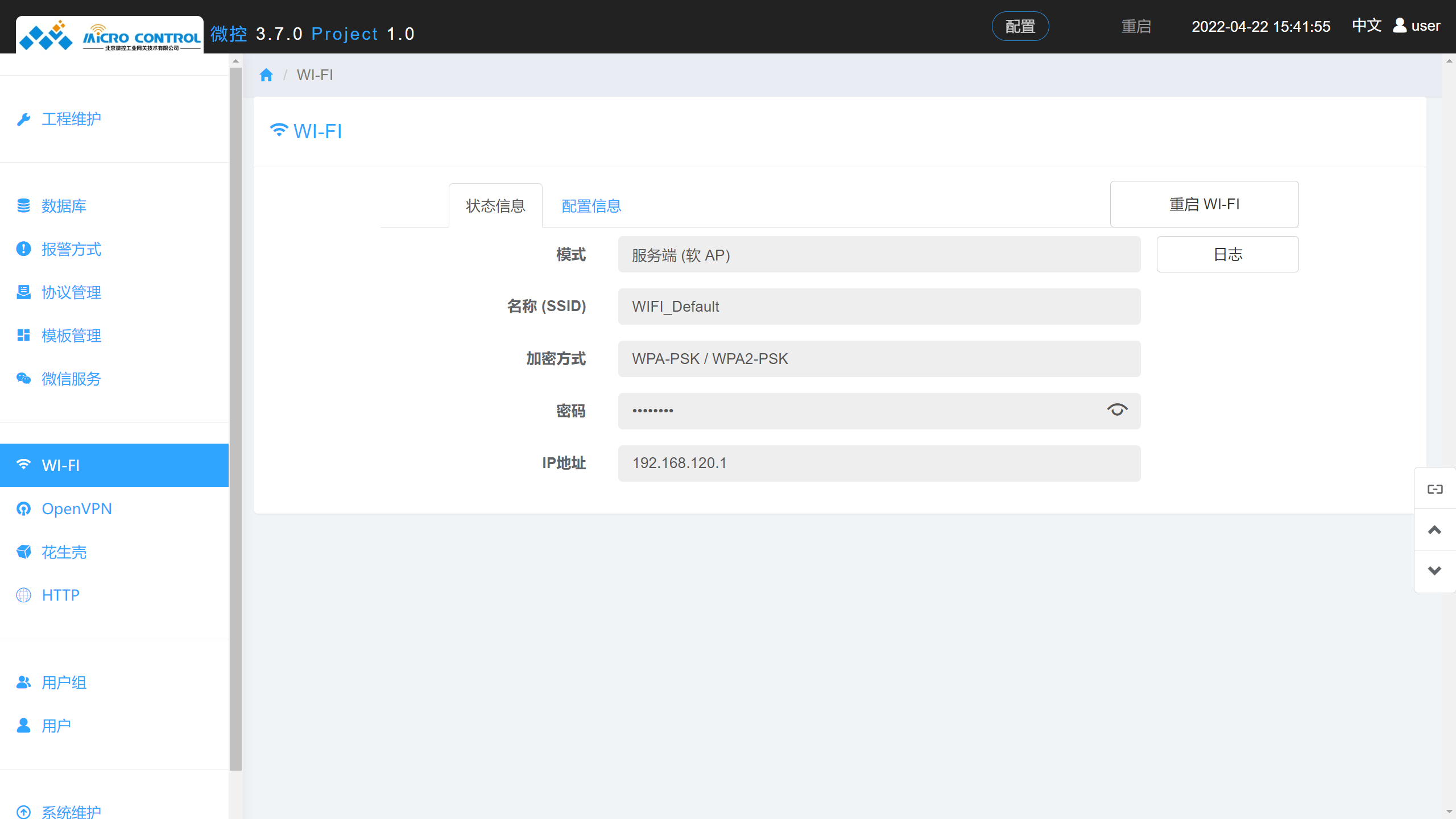Click the 报警方式 exclamation icon
This screenshot has height=819, width=1456.
(23, 249)
